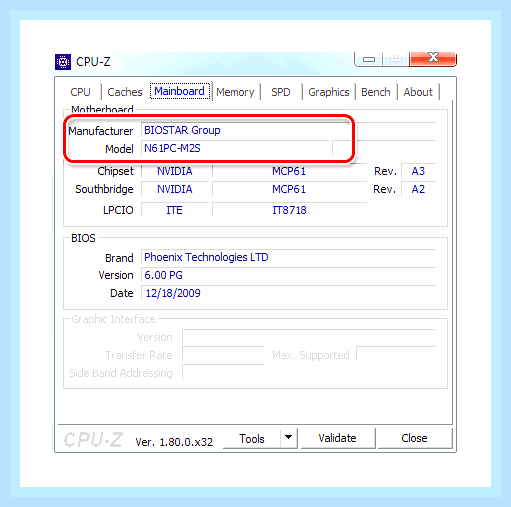Expand the Tools dropdown arrow
The height and width of the screenshot is (507, 511).
[x=289, y=438]
